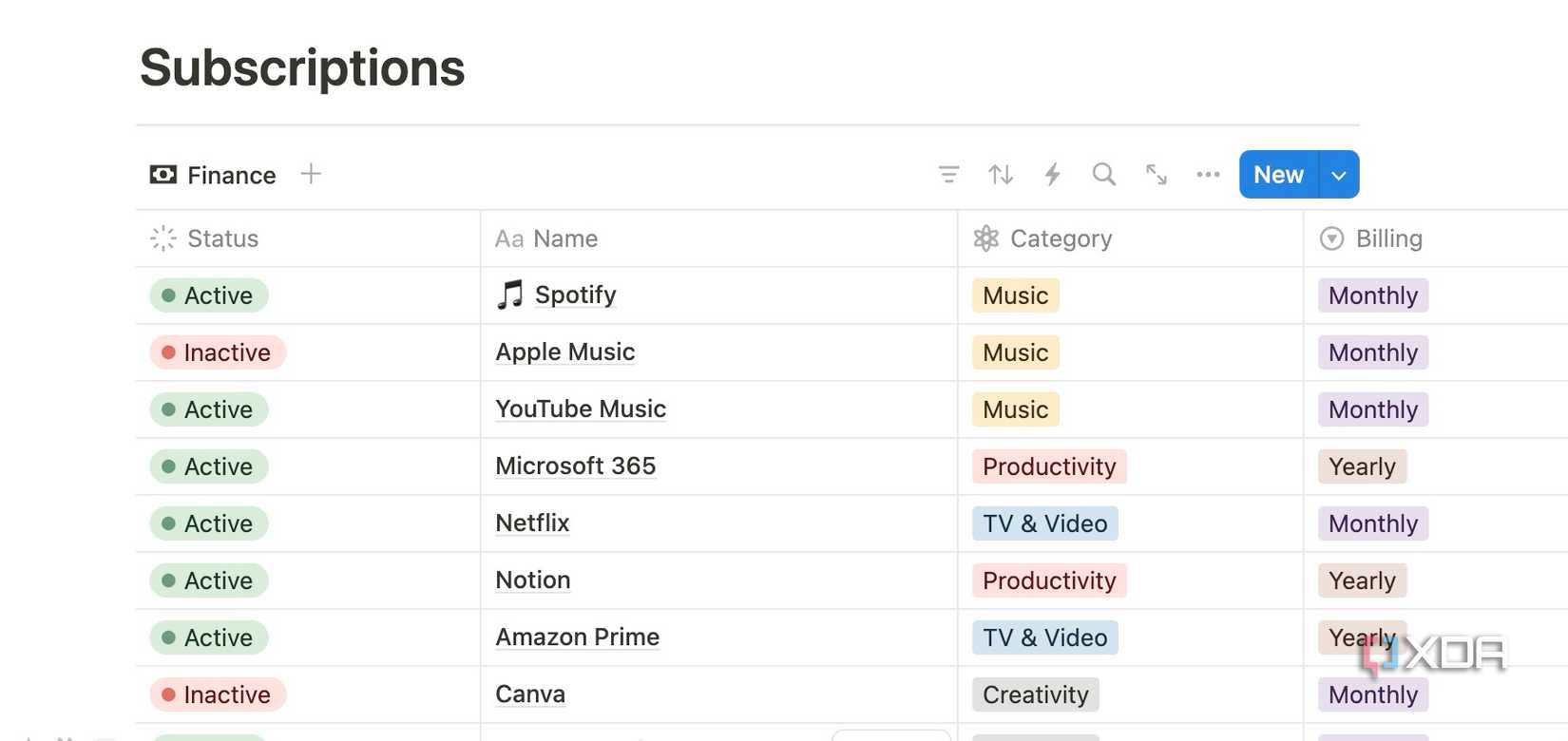Switch to the Finance view tab

[231, 174]
